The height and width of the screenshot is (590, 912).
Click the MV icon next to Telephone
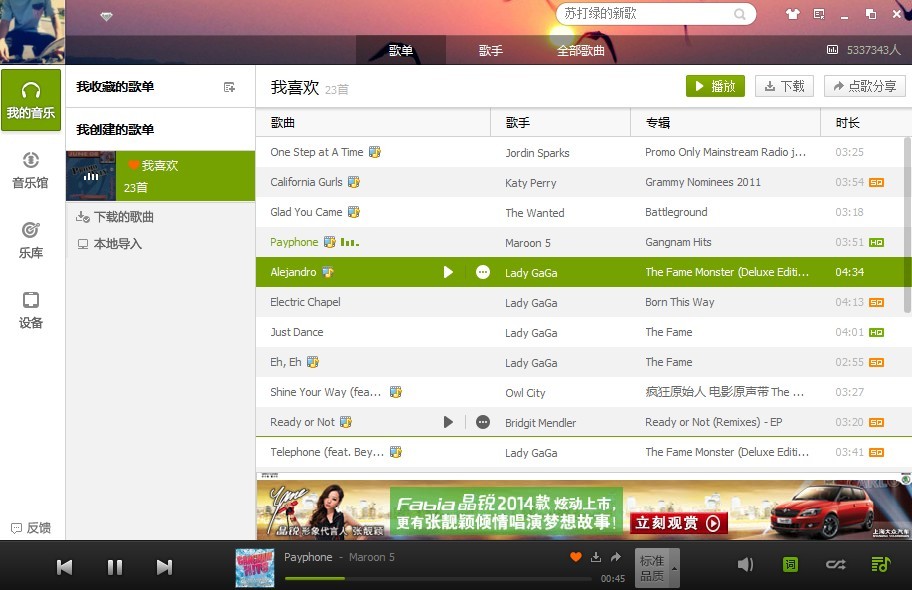(396, 452)
